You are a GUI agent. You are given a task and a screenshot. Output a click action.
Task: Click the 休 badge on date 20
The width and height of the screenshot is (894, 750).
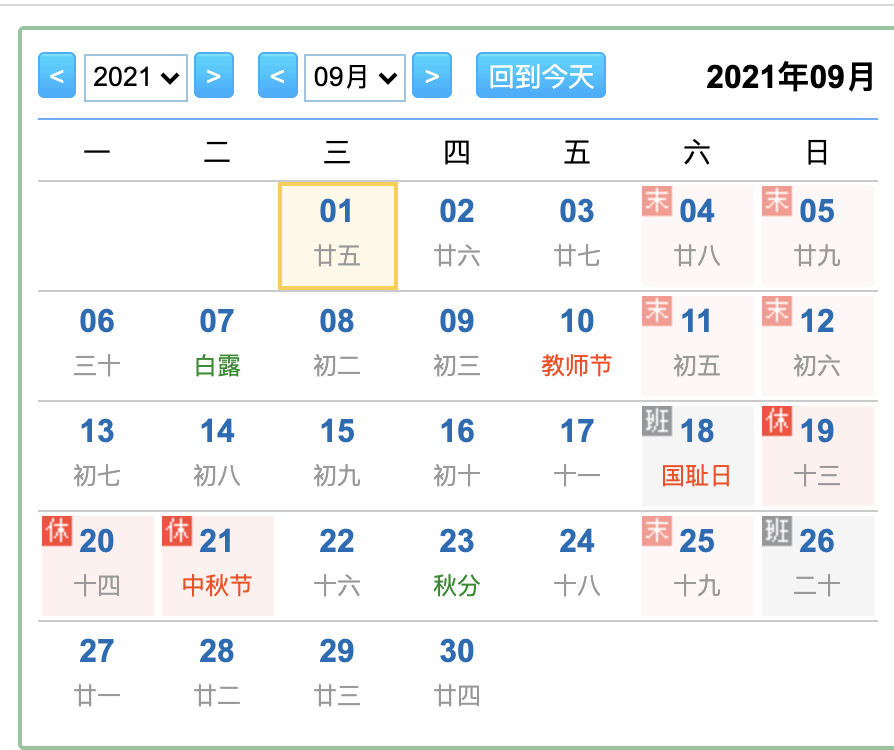pyautogui.click(x=57, y=531)
